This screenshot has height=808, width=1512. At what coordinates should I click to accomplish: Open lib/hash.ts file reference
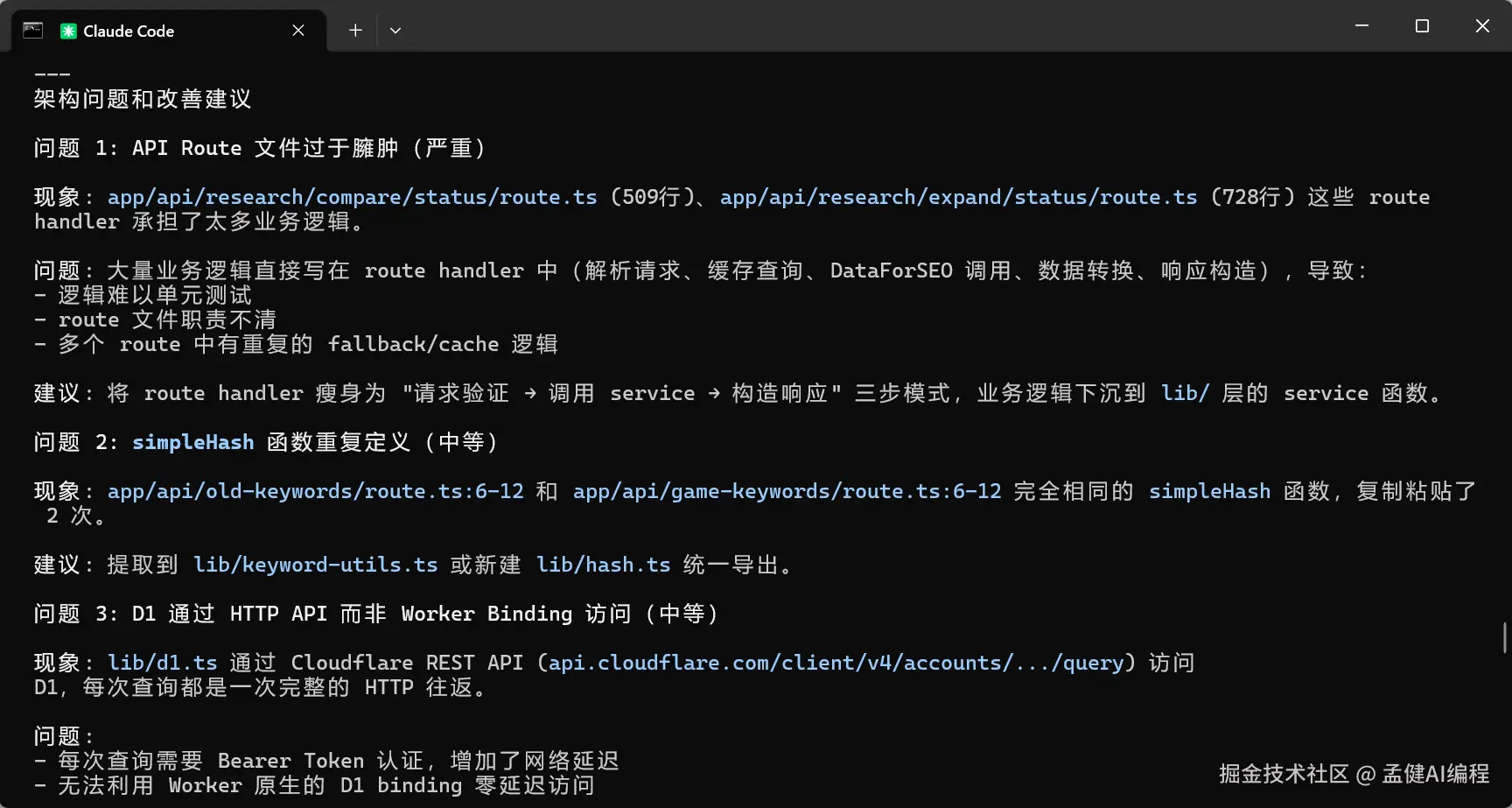[x=604, y=565]
